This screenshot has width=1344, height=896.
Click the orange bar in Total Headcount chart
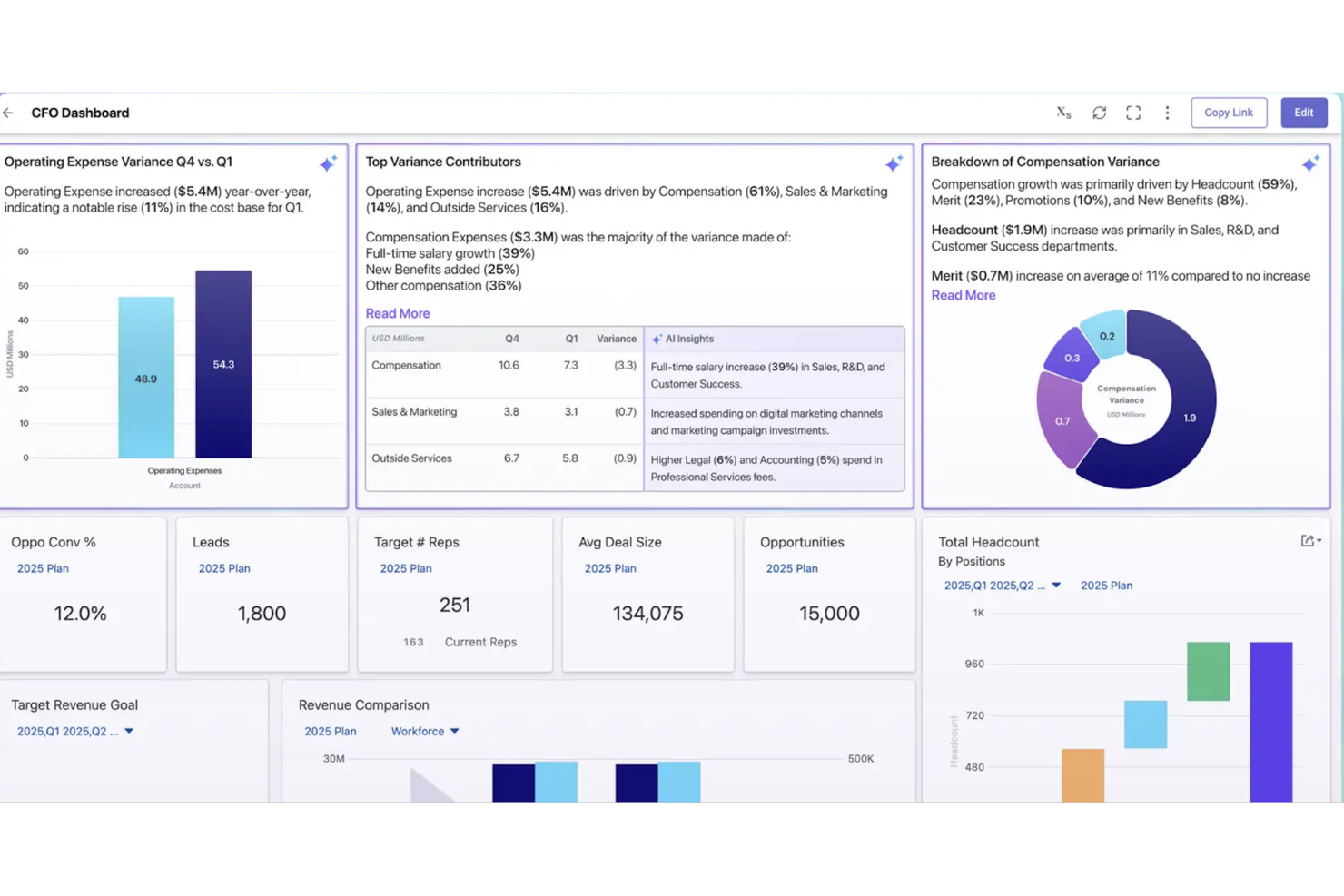pos(1082,775)
